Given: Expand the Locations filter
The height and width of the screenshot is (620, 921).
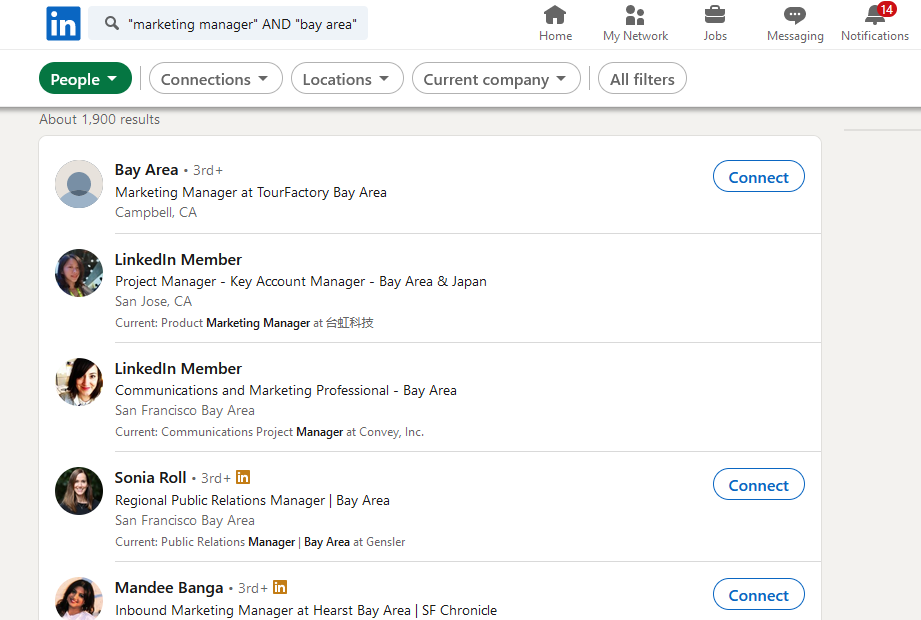Looking at the screenshot, I should pos(347,79).
